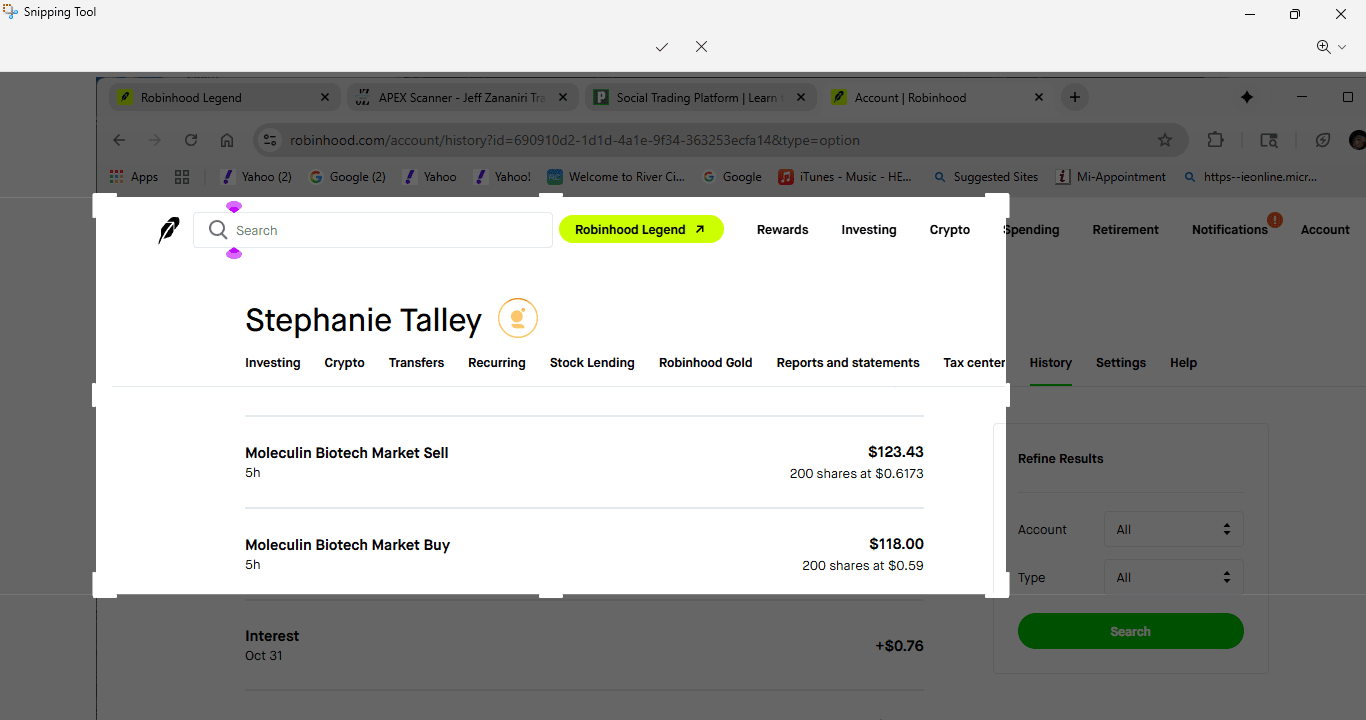Open the Settings tab
This screenshot has width=1366, height=720.
(1121, 363)
